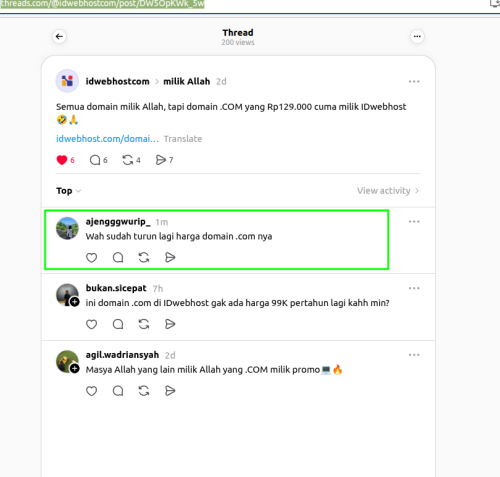Repost ajenggwurip_ comment
Screen dimensions: 500x477
[144, 257]
